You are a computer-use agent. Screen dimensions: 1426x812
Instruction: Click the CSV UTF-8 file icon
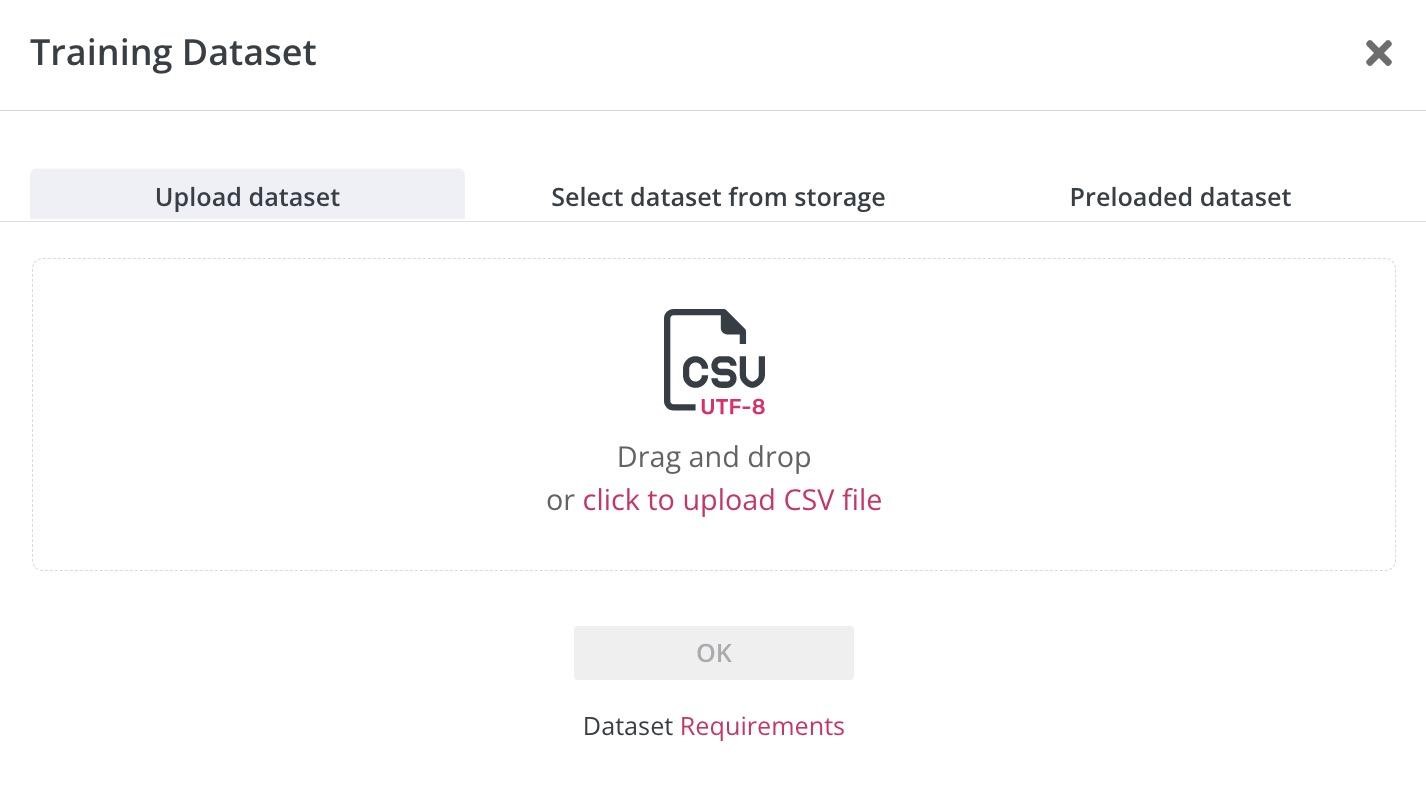(714, 360)
